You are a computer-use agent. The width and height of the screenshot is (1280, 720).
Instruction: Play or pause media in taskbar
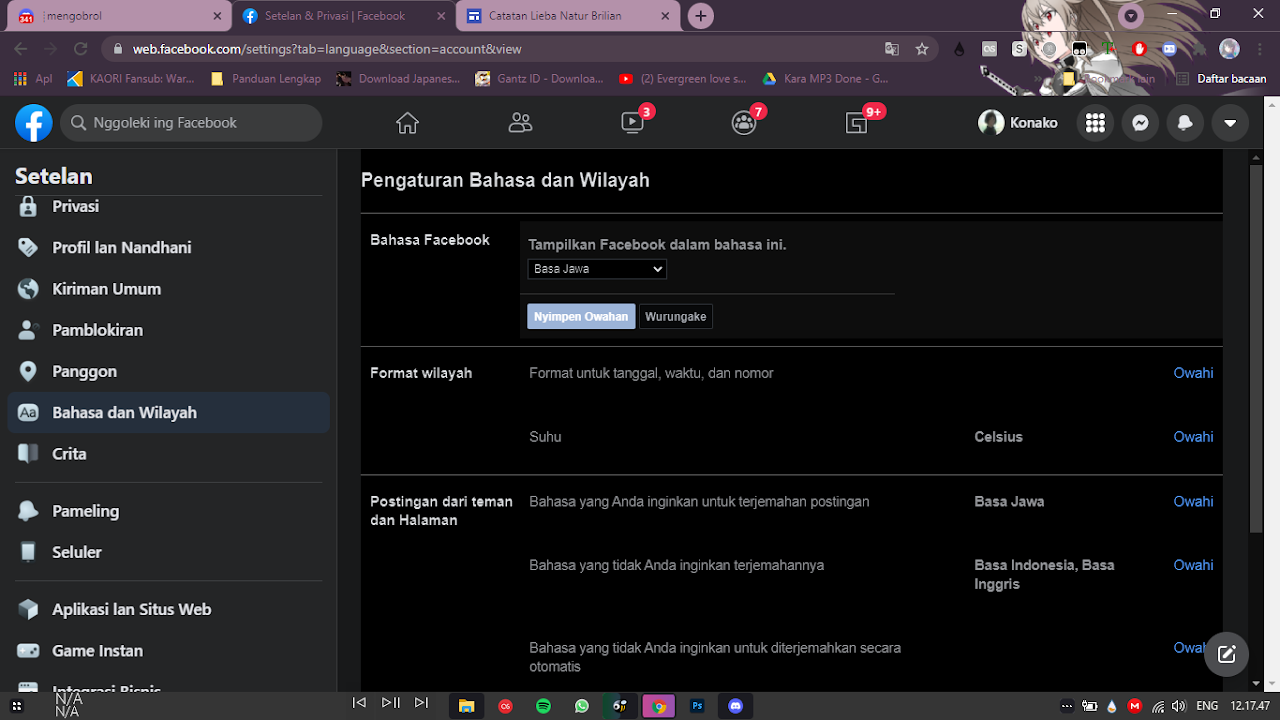391,703
